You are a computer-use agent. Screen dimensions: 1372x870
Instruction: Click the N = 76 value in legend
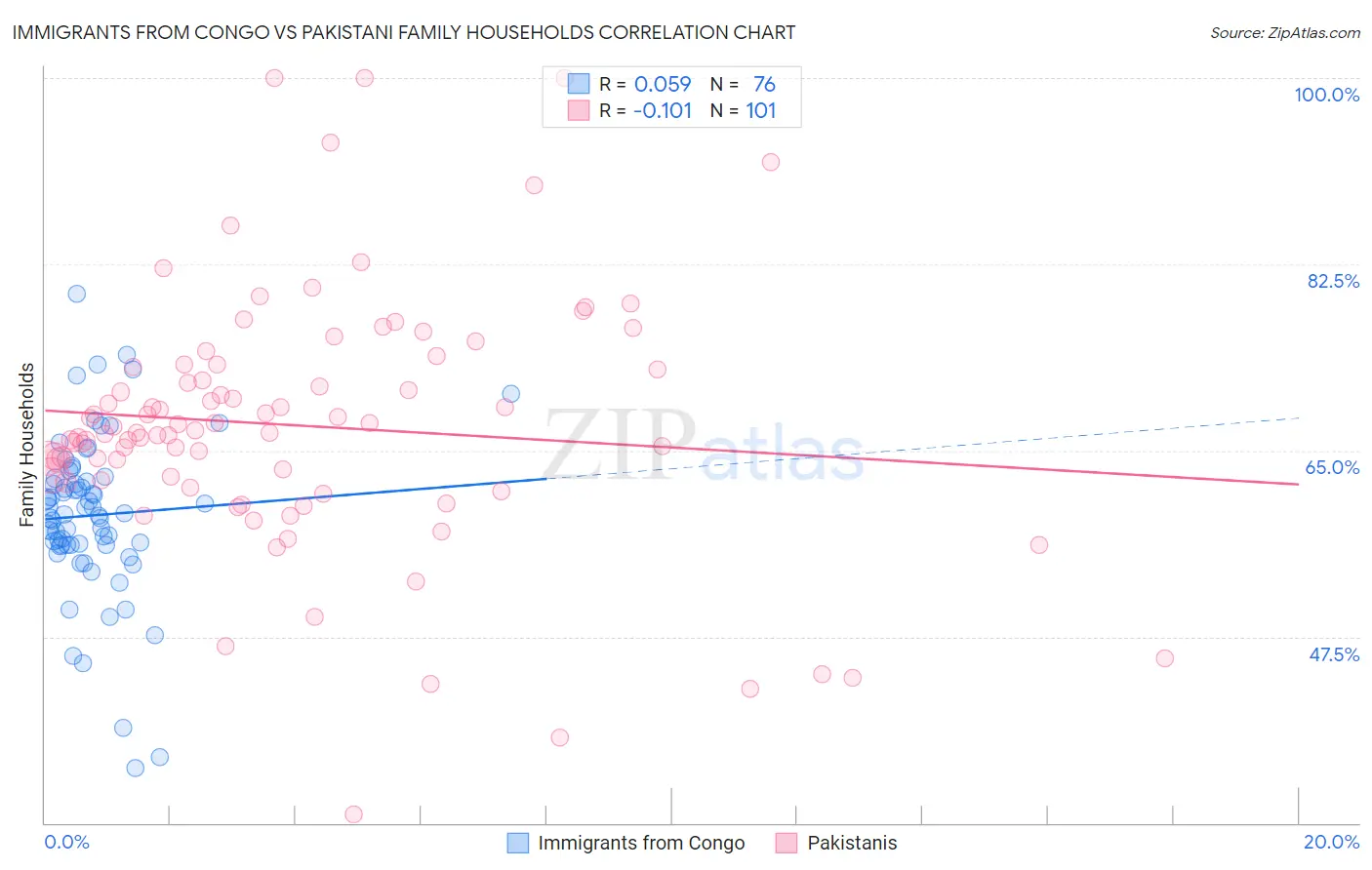point(743,84)
